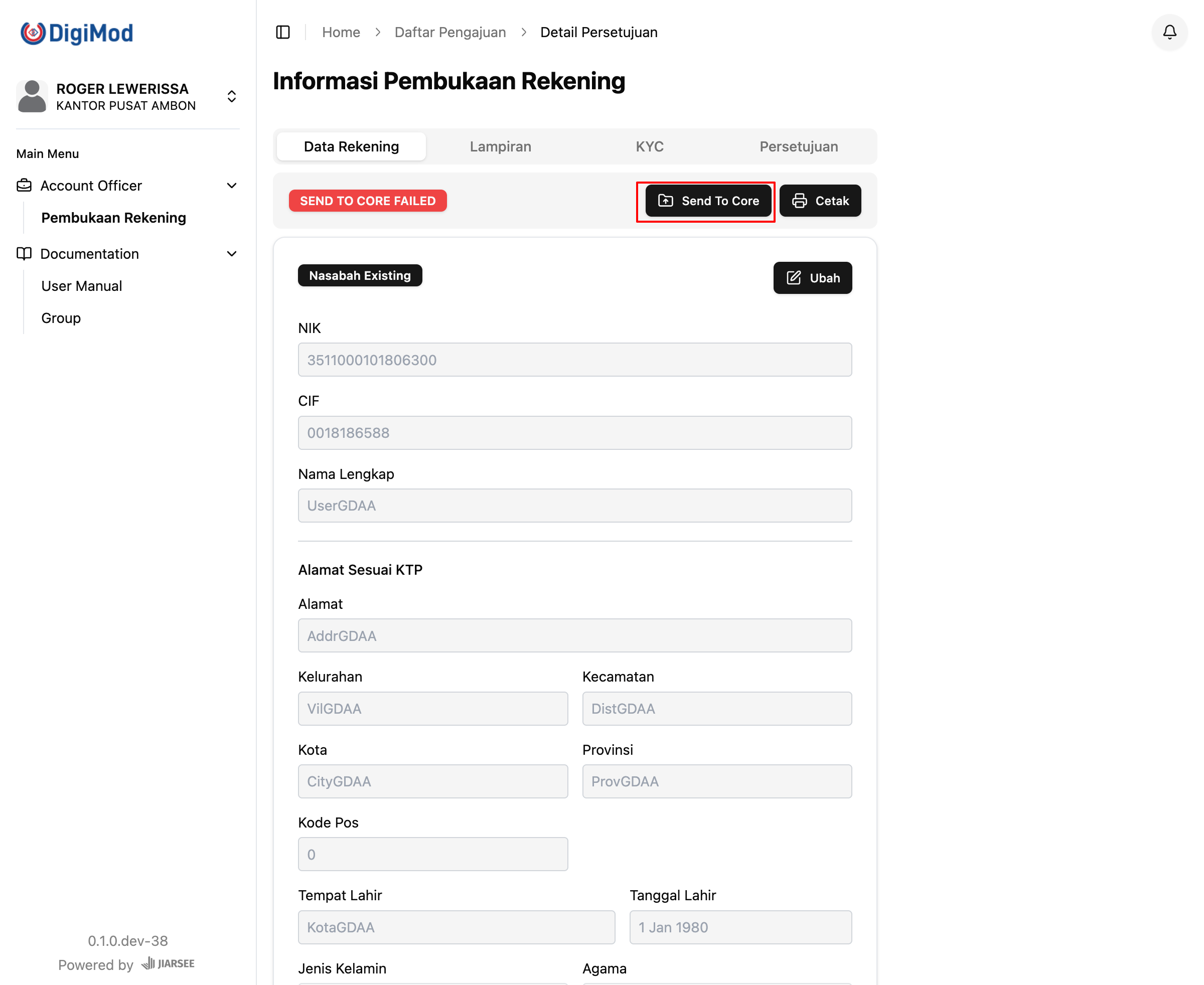Click the Account Officer briefcase icon
Screen dimensions: 1204x985
[x=24, y=186]
